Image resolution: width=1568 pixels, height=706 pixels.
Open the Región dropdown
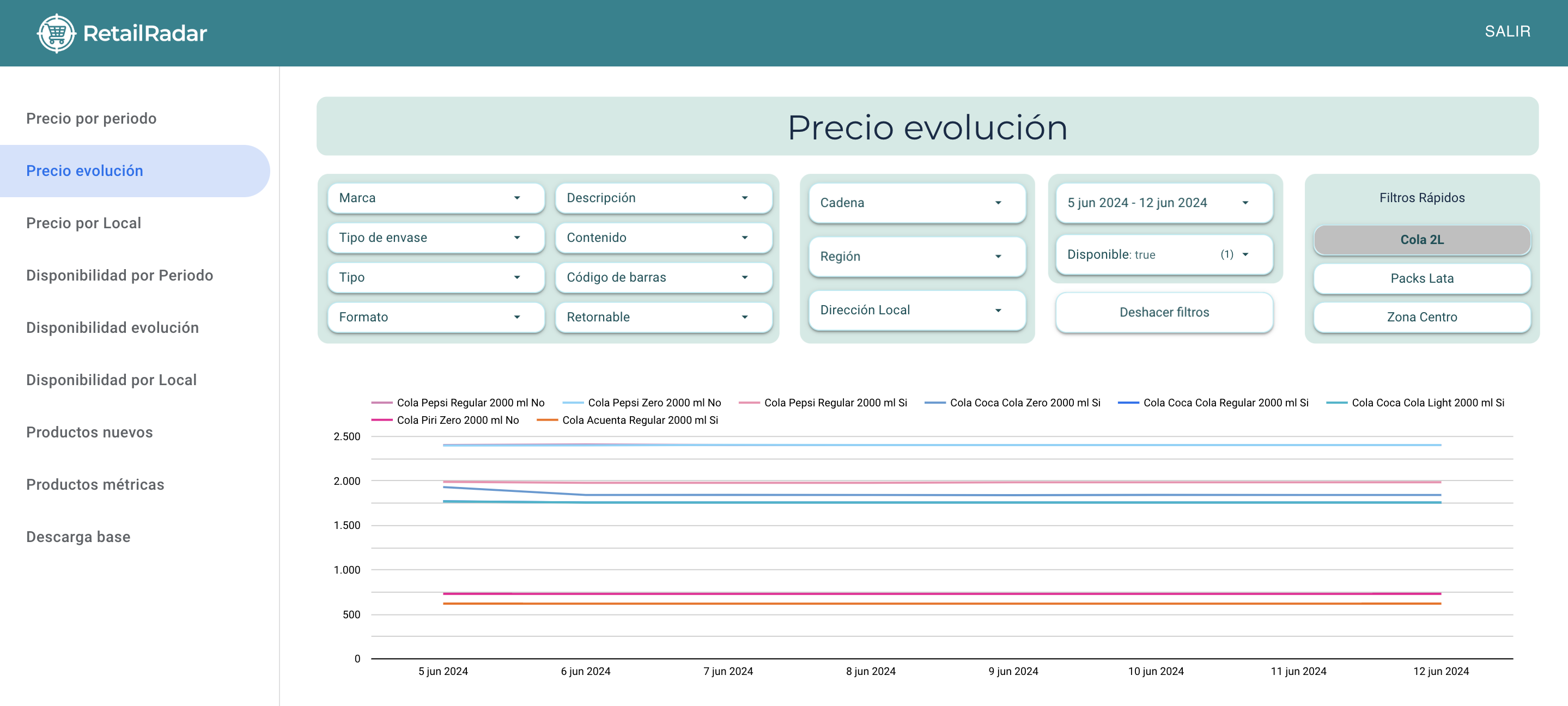pos(917,257)
